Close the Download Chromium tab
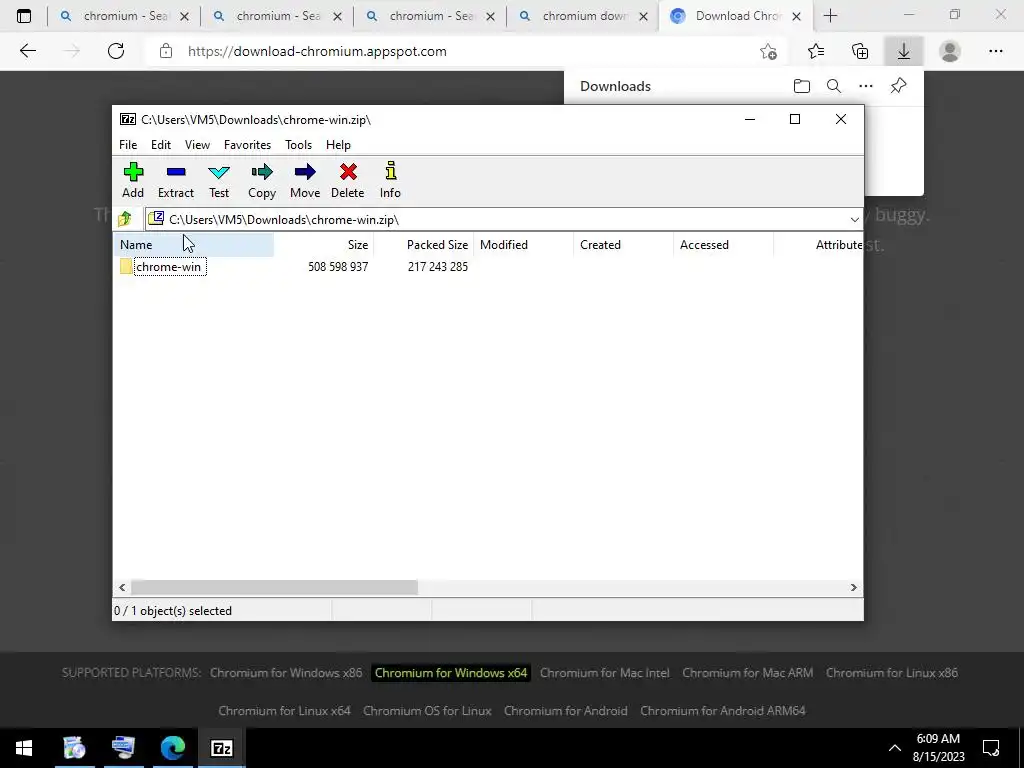The height and width of the screenshot is (768, 1024). [796, 16]
